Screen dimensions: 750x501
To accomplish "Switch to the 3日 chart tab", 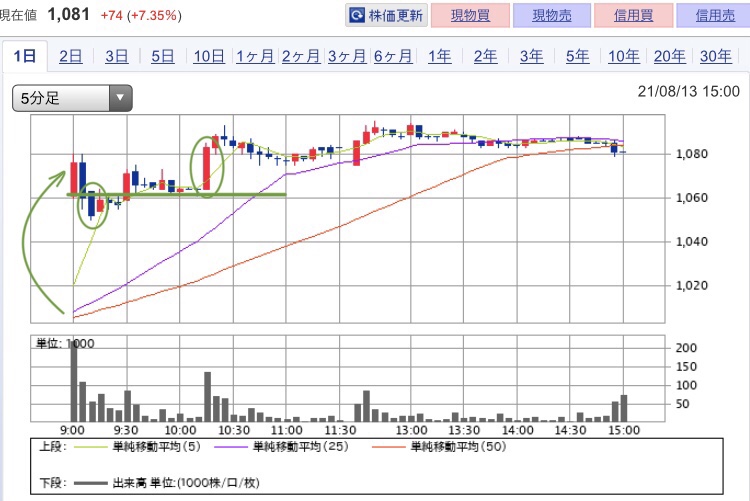I will pyautogui.click(x=116, y=56).
